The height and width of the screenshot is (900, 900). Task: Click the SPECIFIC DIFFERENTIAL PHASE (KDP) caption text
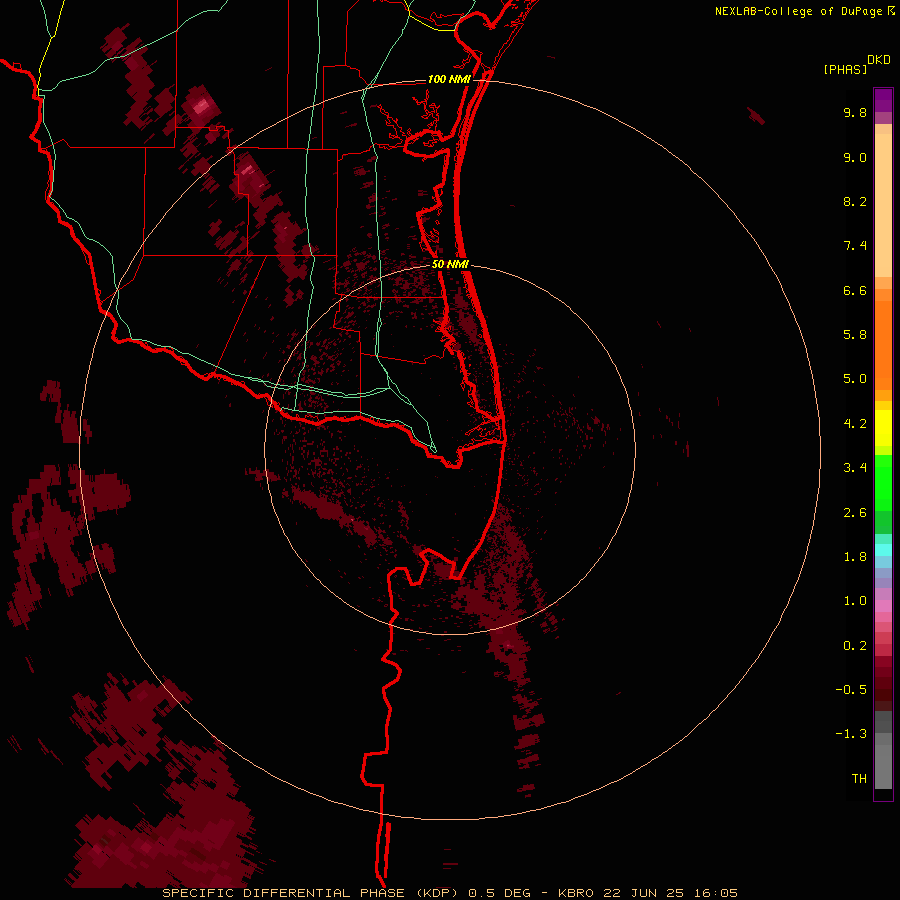click(x=310, y=893)
